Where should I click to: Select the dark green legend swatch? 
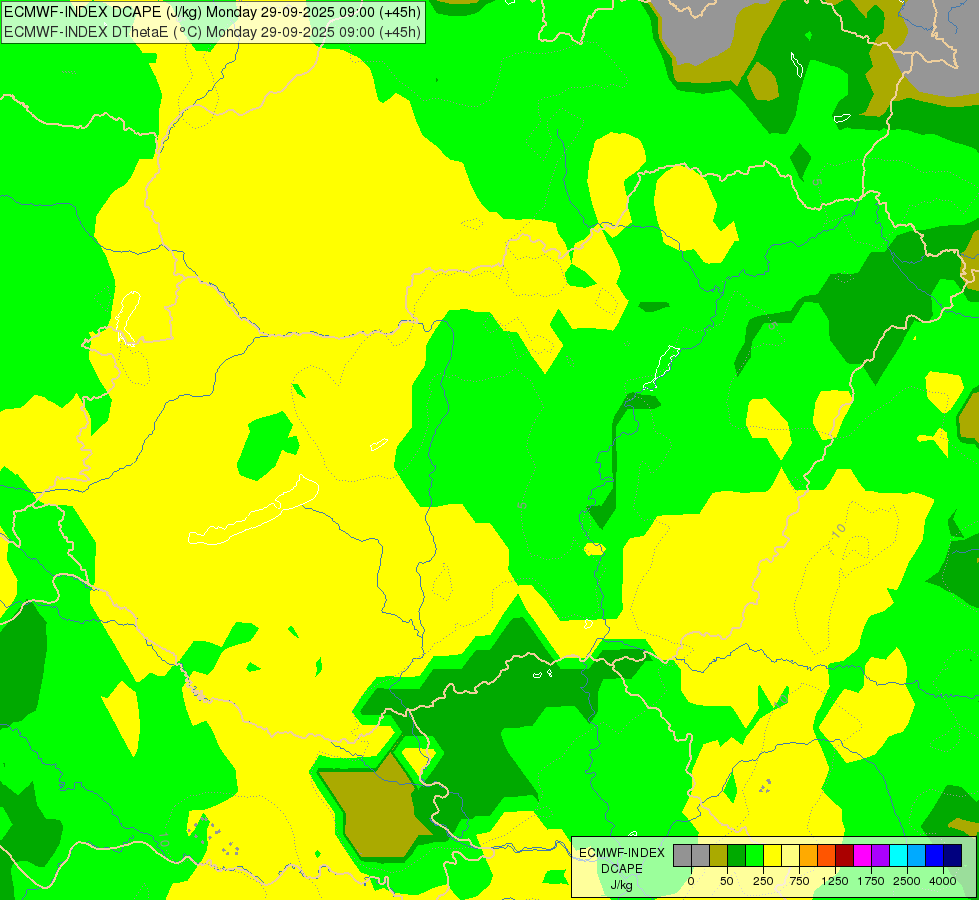tap(736, 855)
